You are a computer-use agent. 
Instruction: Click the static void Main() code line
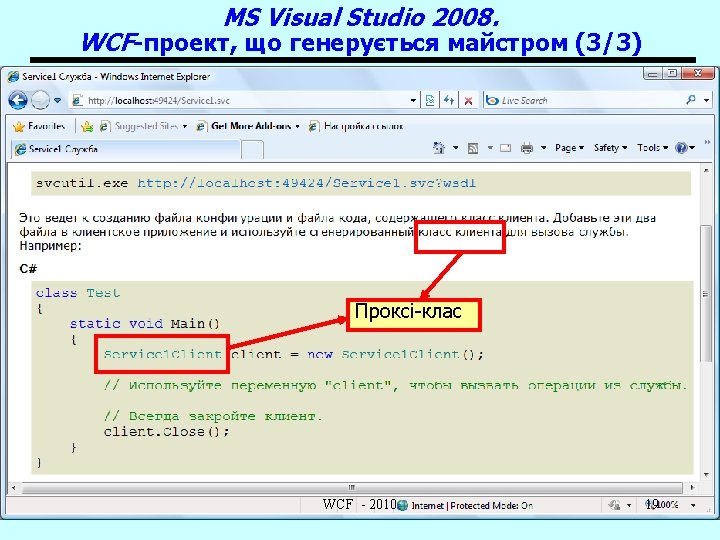click(x=145, y=324)
